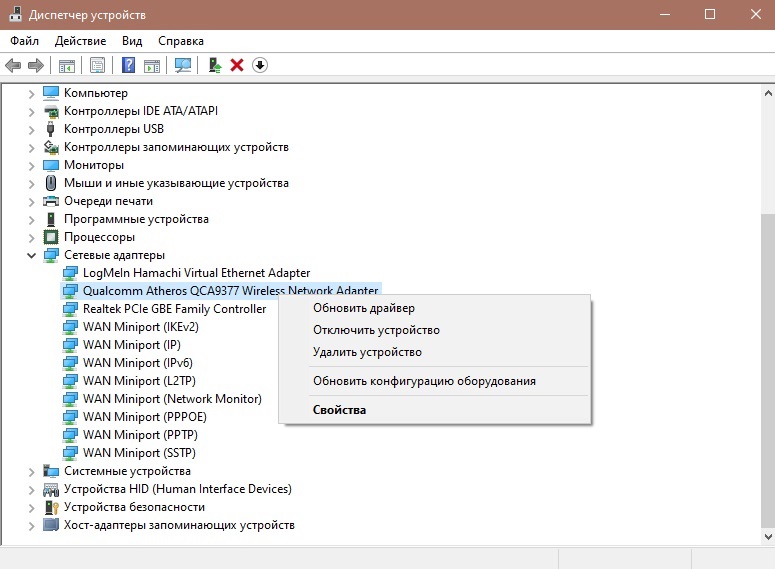Select Отключить устройство in context menu
This screenshot has height=569, width=775.
(376, 330)
